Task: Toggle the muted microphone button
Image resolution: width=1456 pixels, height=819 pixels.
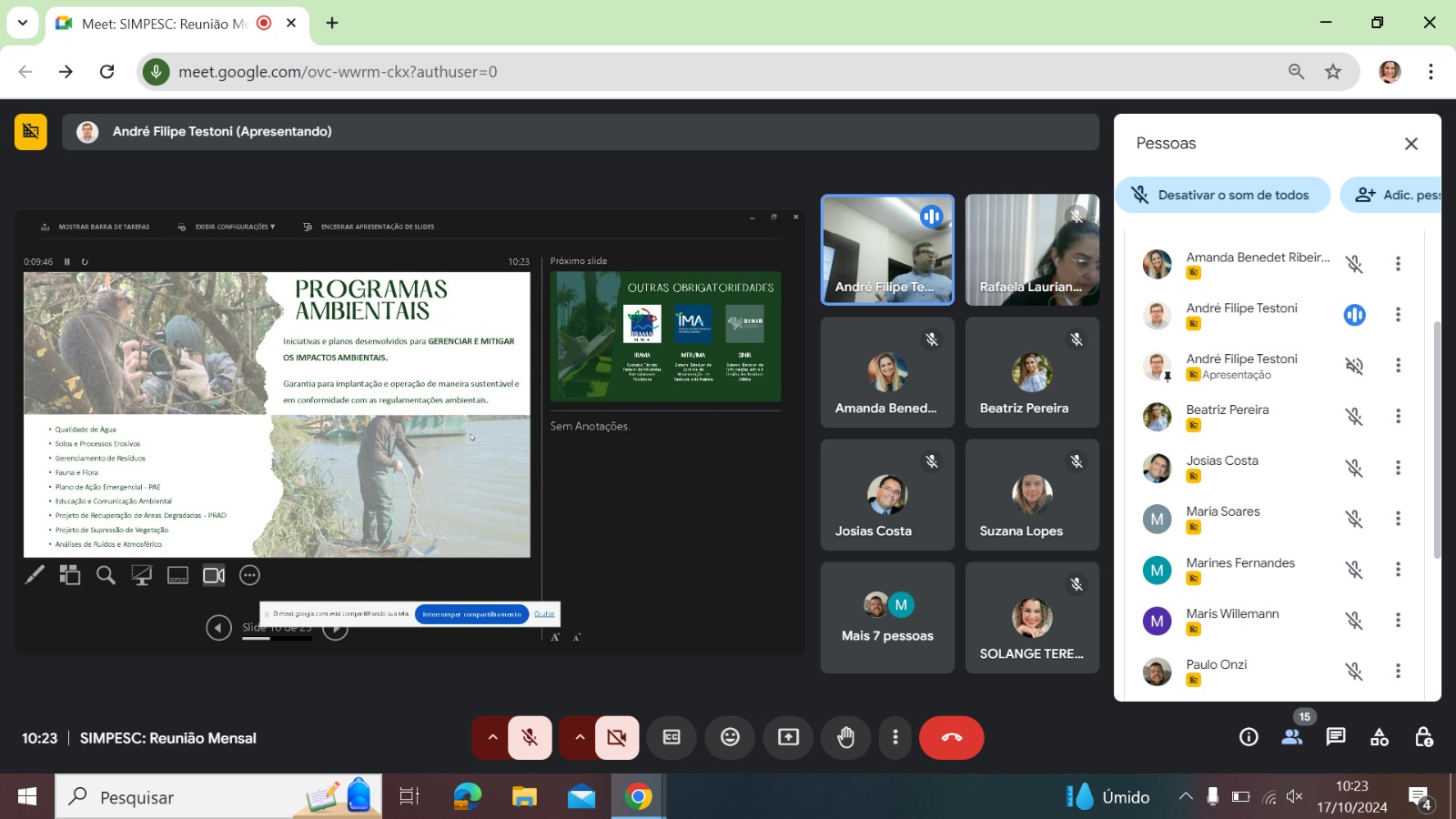Action: (x=530, y=737)
